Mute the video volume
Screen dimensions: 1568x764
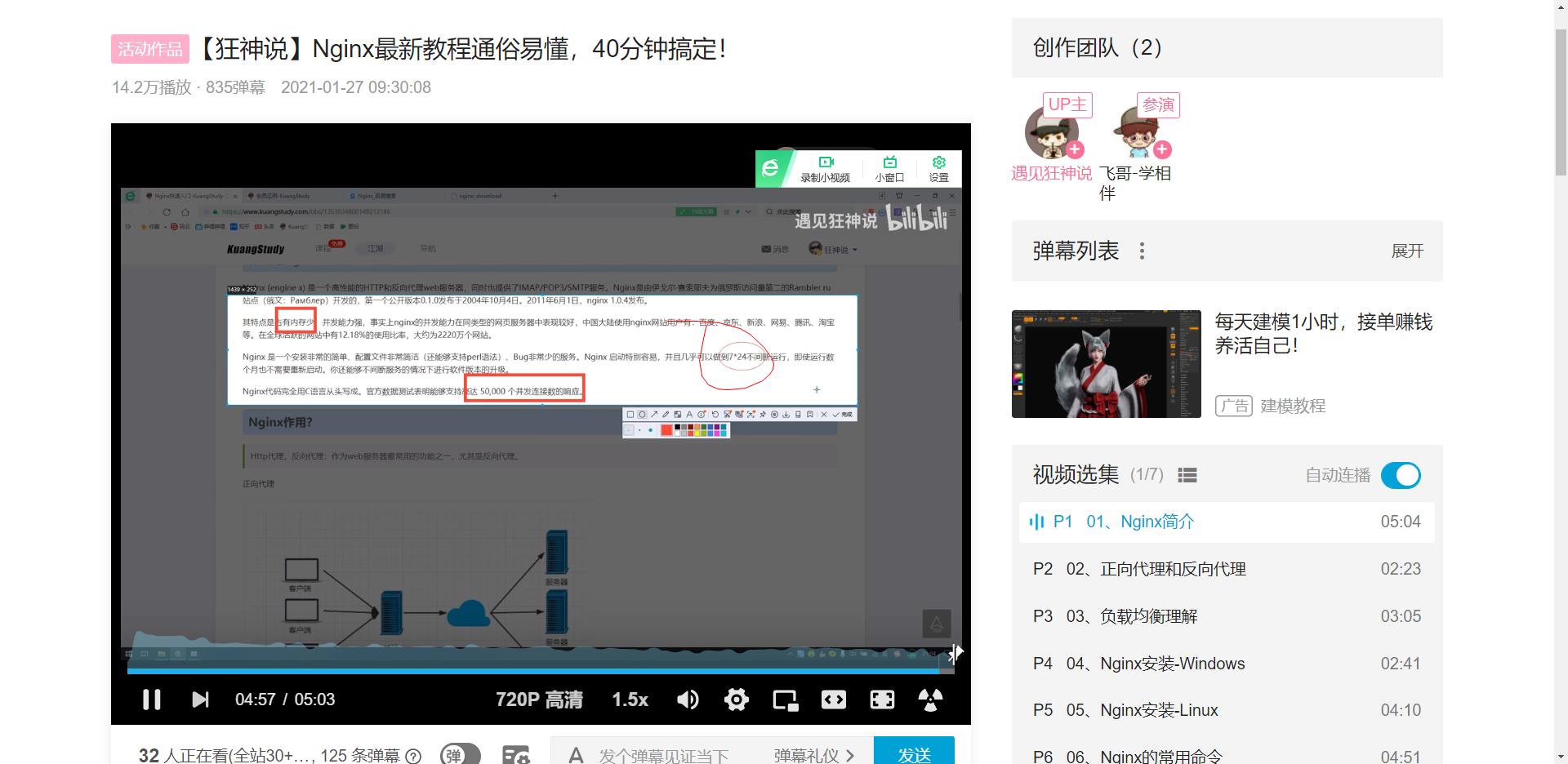[688, 700]
